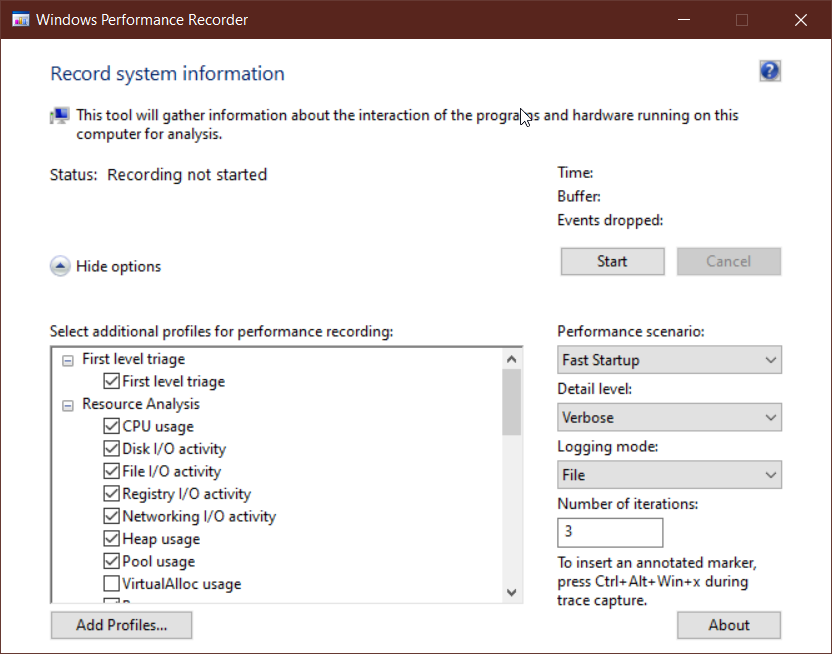Viewport: 832px width, 654px height.
Task: Click the Buffer label
Action: pos(579,196)
